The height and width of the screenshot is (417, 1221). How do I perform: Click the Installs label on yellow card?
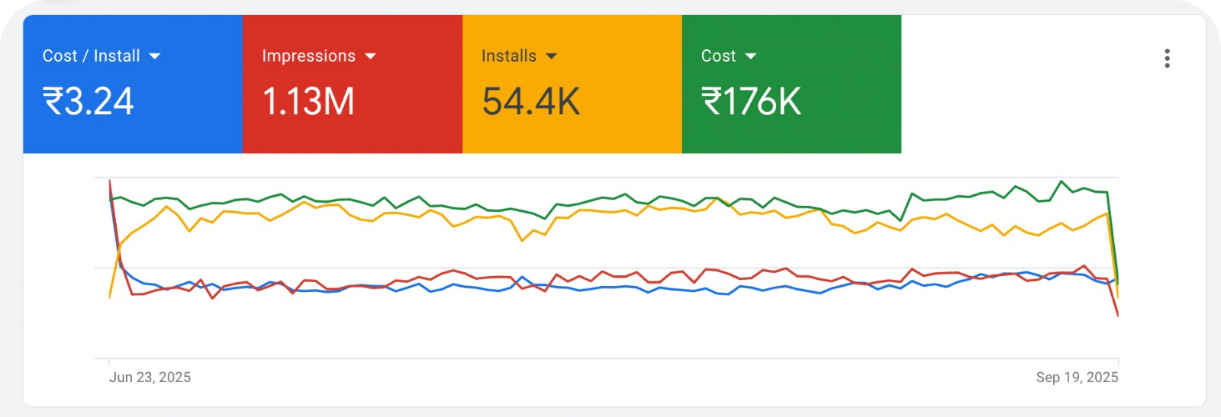click(508, 56)
